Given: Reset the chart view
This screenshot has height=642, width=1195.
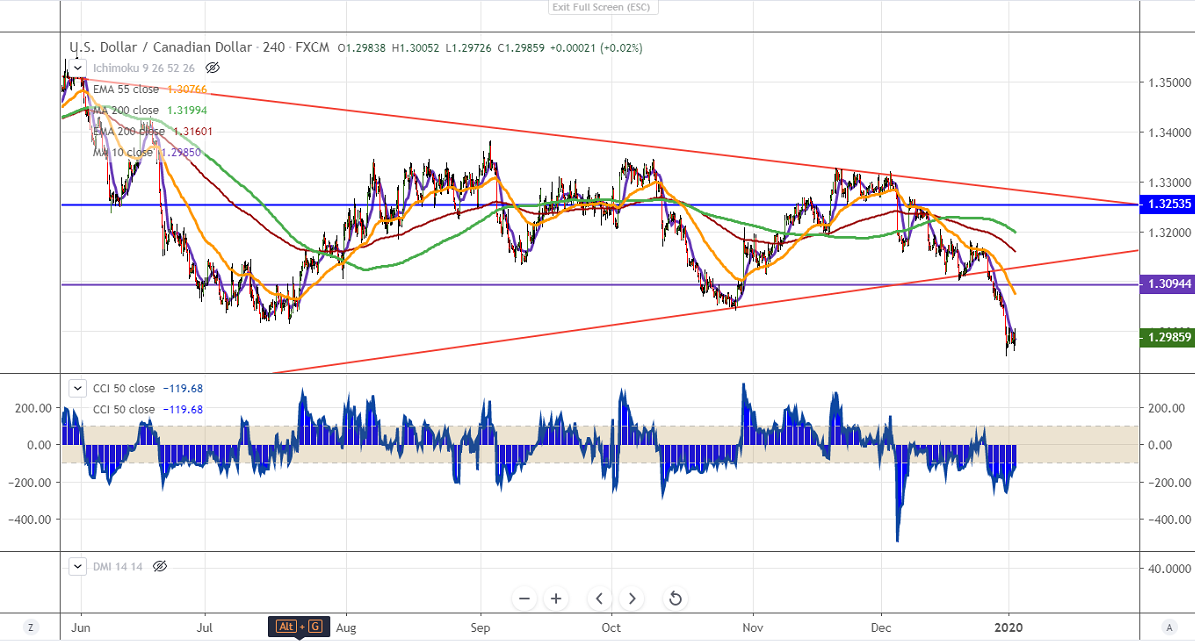Looking at the screenshot, I should pyautogui.click(x=675, y=599).
